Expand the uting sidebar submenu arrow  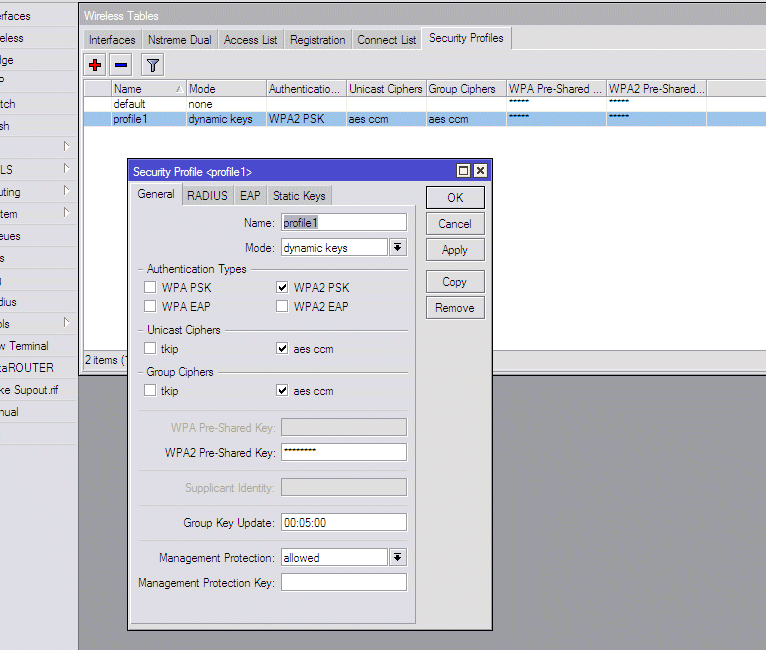66,190
